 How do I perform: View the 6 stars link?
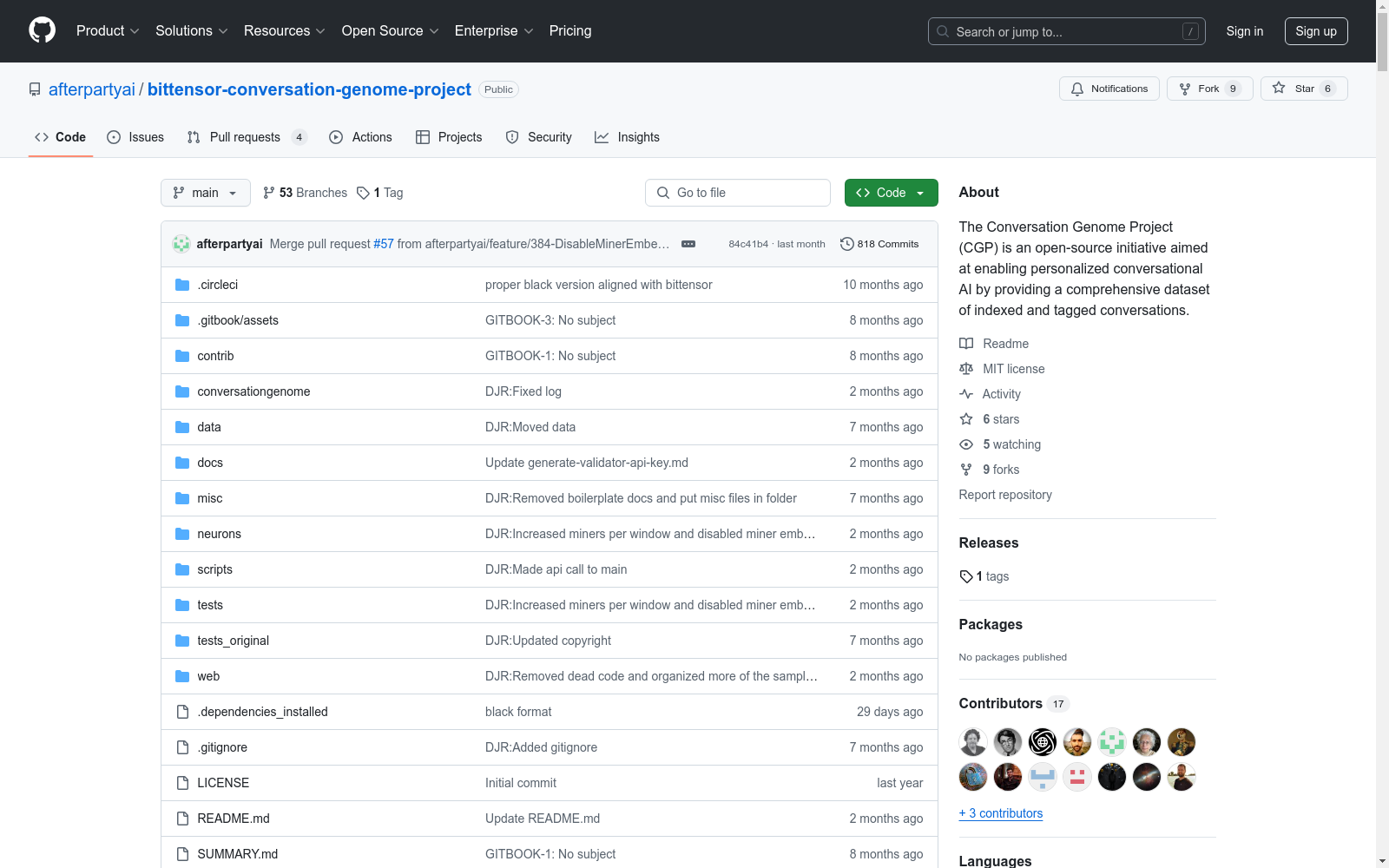tap(989, 419)
